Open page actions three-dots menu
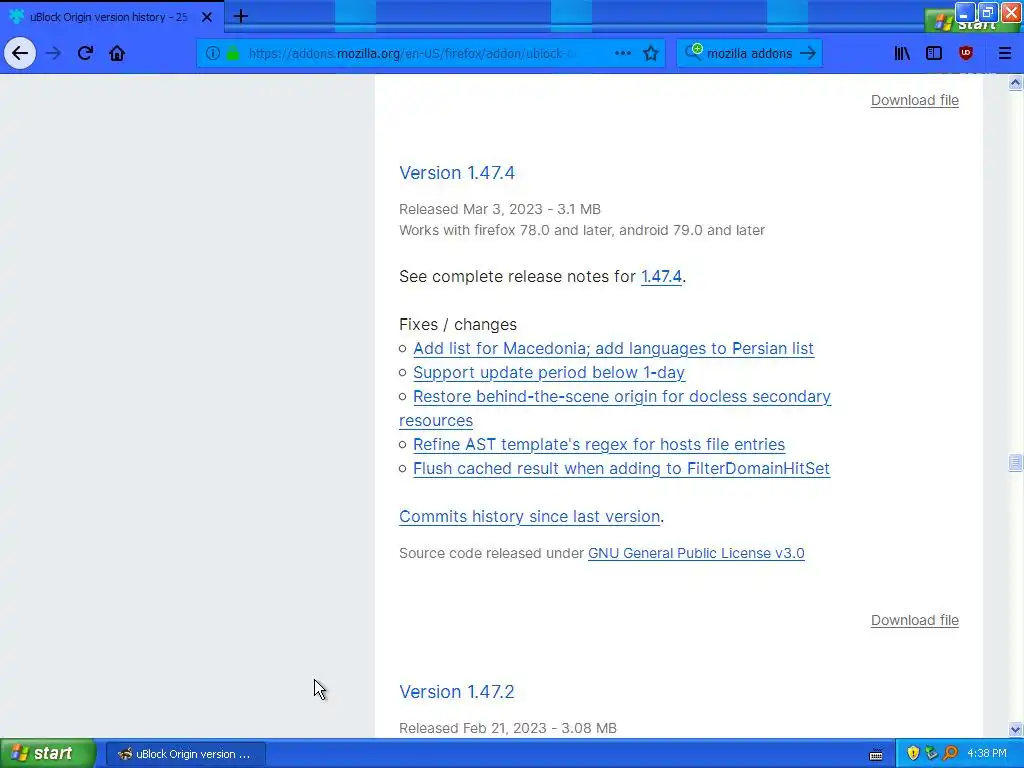This screenshot has height=768, width=1024. (x=623, y=53)
